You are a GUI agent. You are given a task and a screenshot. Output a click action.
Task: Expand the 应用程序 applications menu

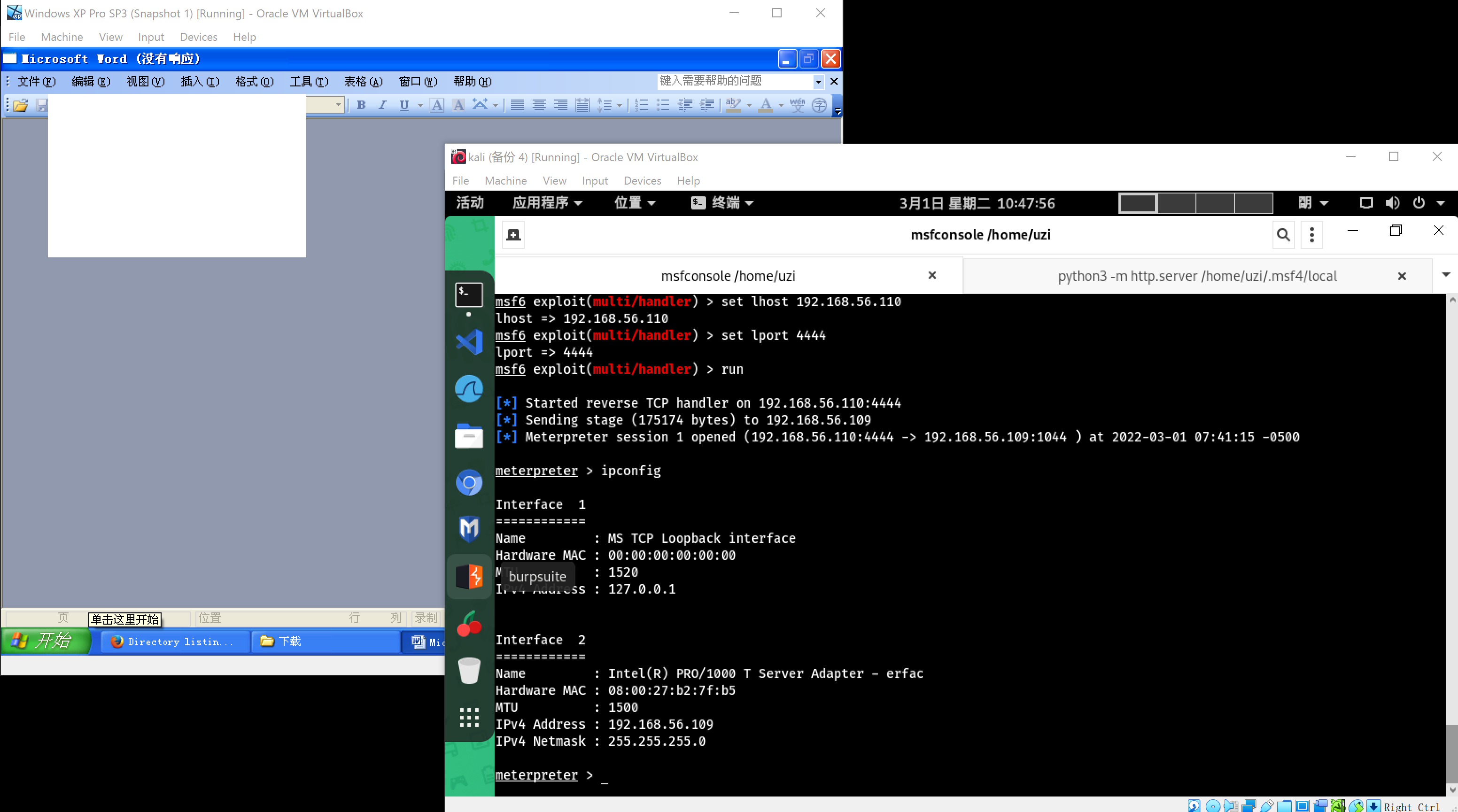click(547, 202)
